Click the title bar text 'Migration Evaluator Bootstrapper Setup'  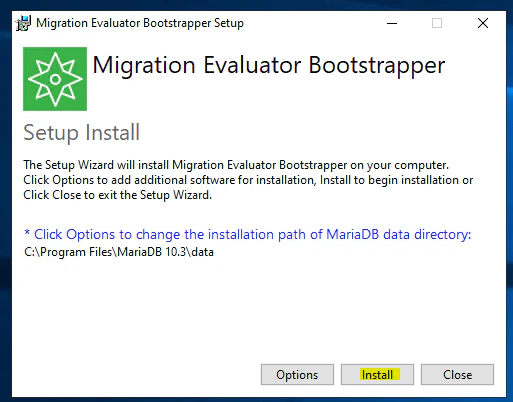(140, 23)
